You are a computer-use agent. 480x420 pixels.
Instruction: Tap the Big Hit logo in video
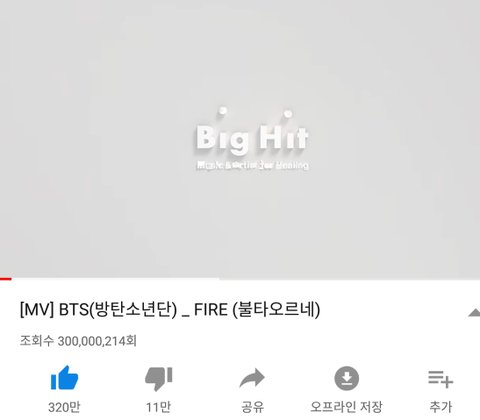pyautogui.click(x=252, y=138)
